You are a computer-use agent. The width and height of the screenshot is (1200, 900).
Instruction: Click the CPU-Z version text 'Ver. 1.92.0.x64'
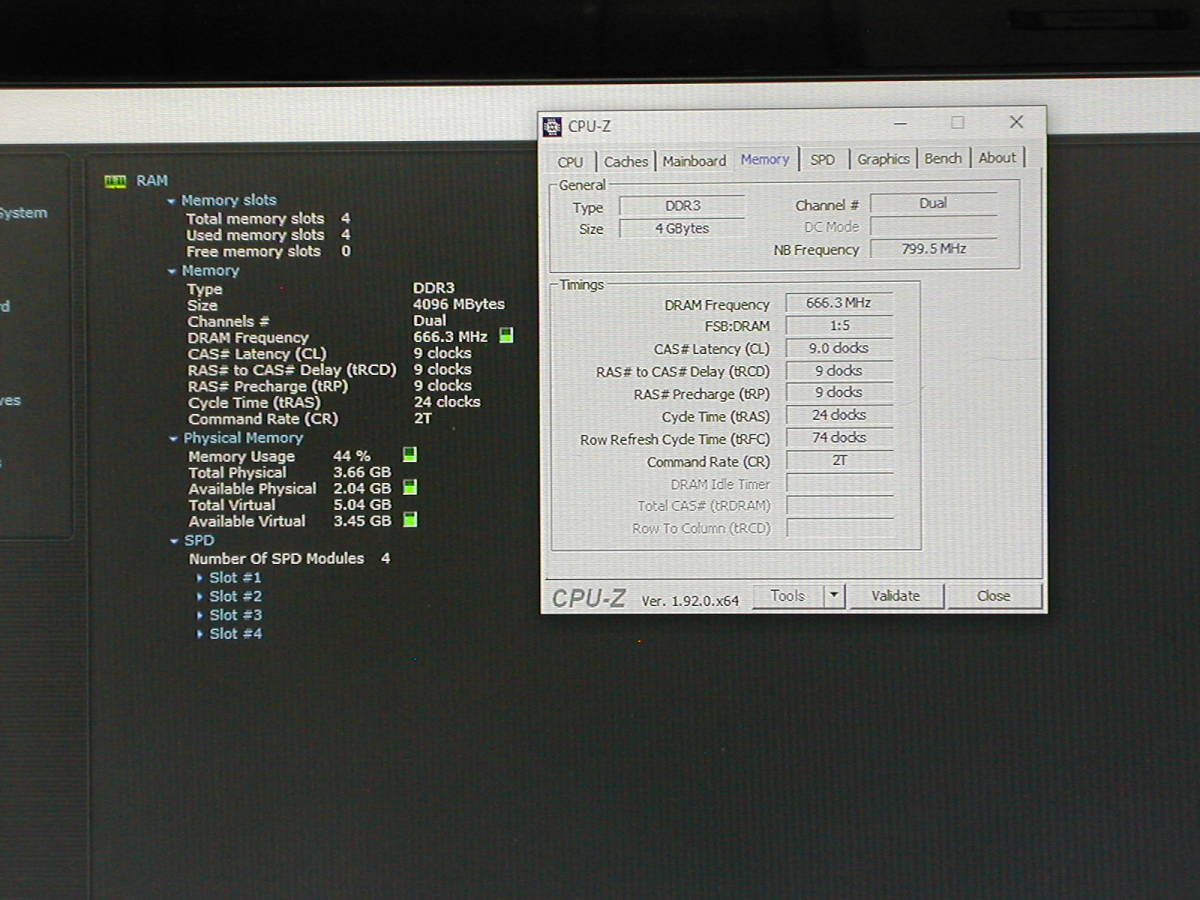pyautogui.click(x=691, y=601)
